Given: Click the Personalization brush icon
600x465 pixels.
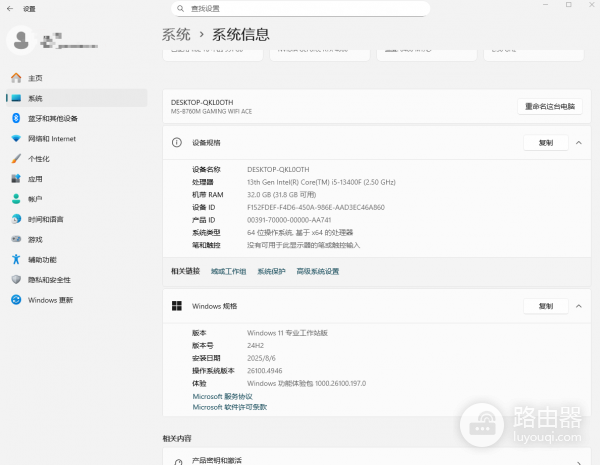Looking at the screenshot, I should 16,158.
